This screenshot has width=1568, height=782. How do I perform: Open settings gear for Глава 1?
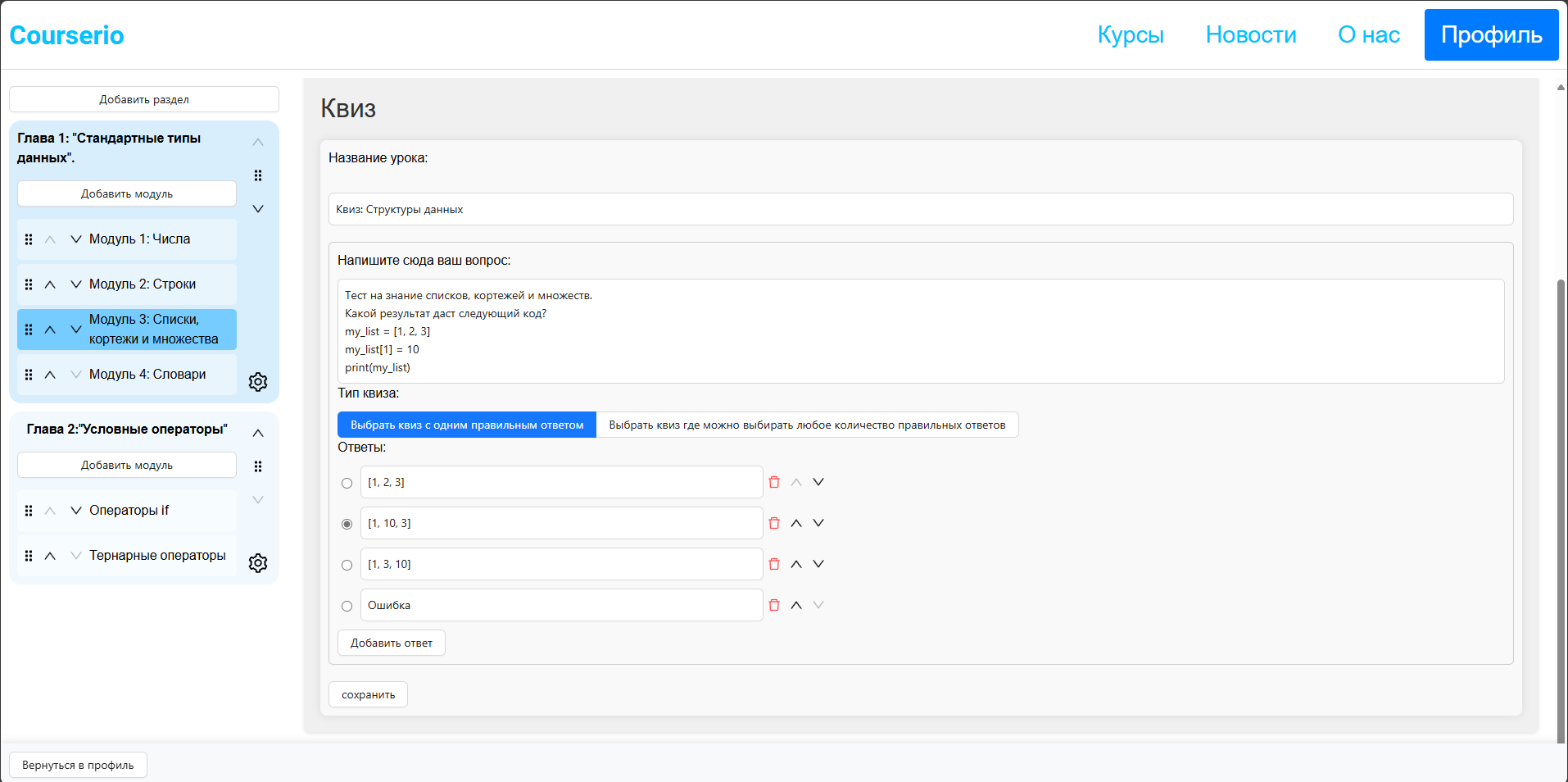tap(258, 381)
